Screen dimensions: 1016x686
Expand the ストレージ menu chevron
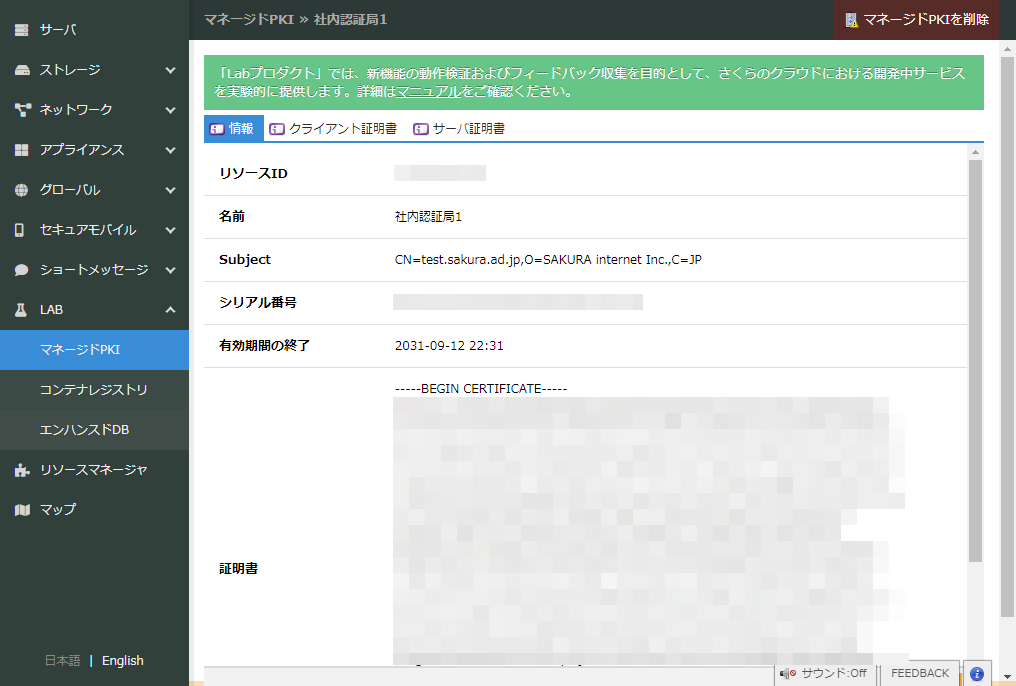[170, 70]
